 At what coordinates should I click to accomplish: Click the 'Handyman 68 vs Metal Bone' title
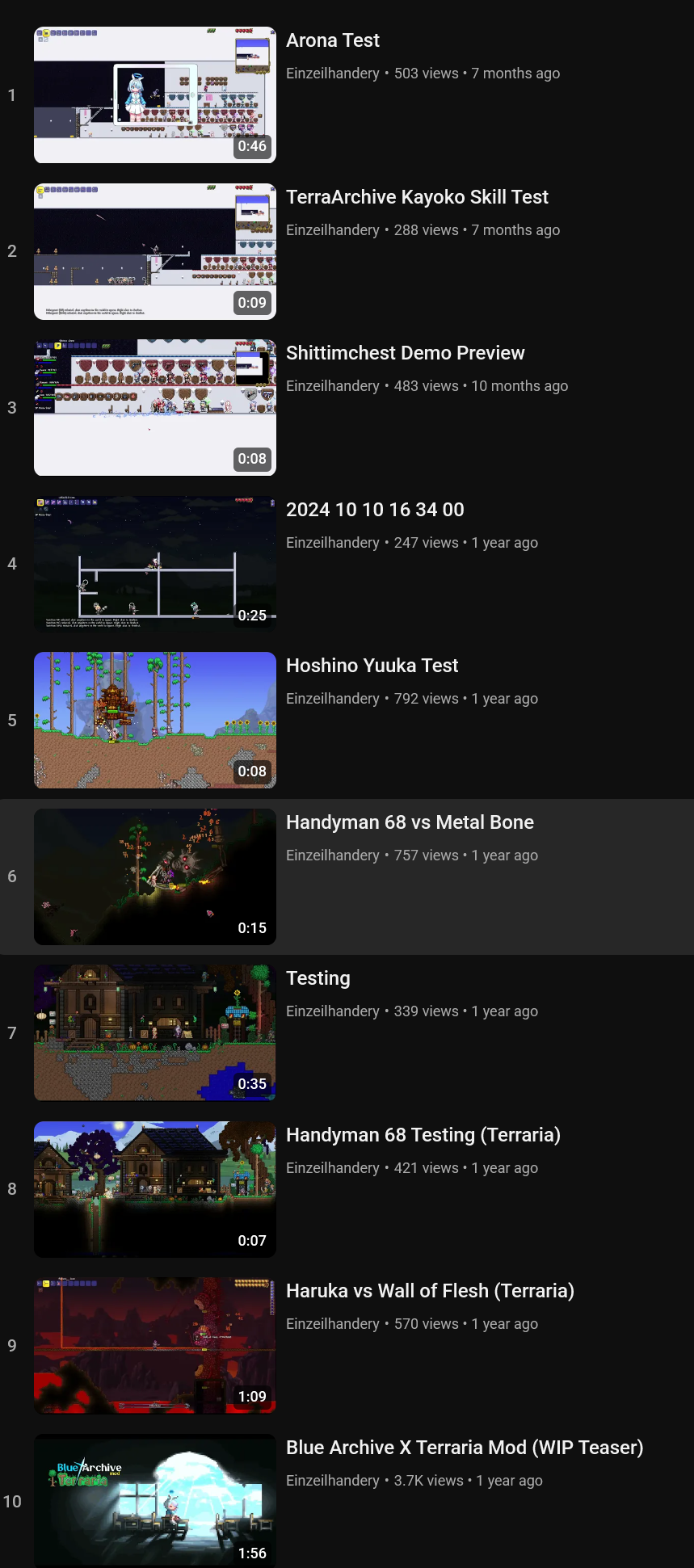click(410, 822)
